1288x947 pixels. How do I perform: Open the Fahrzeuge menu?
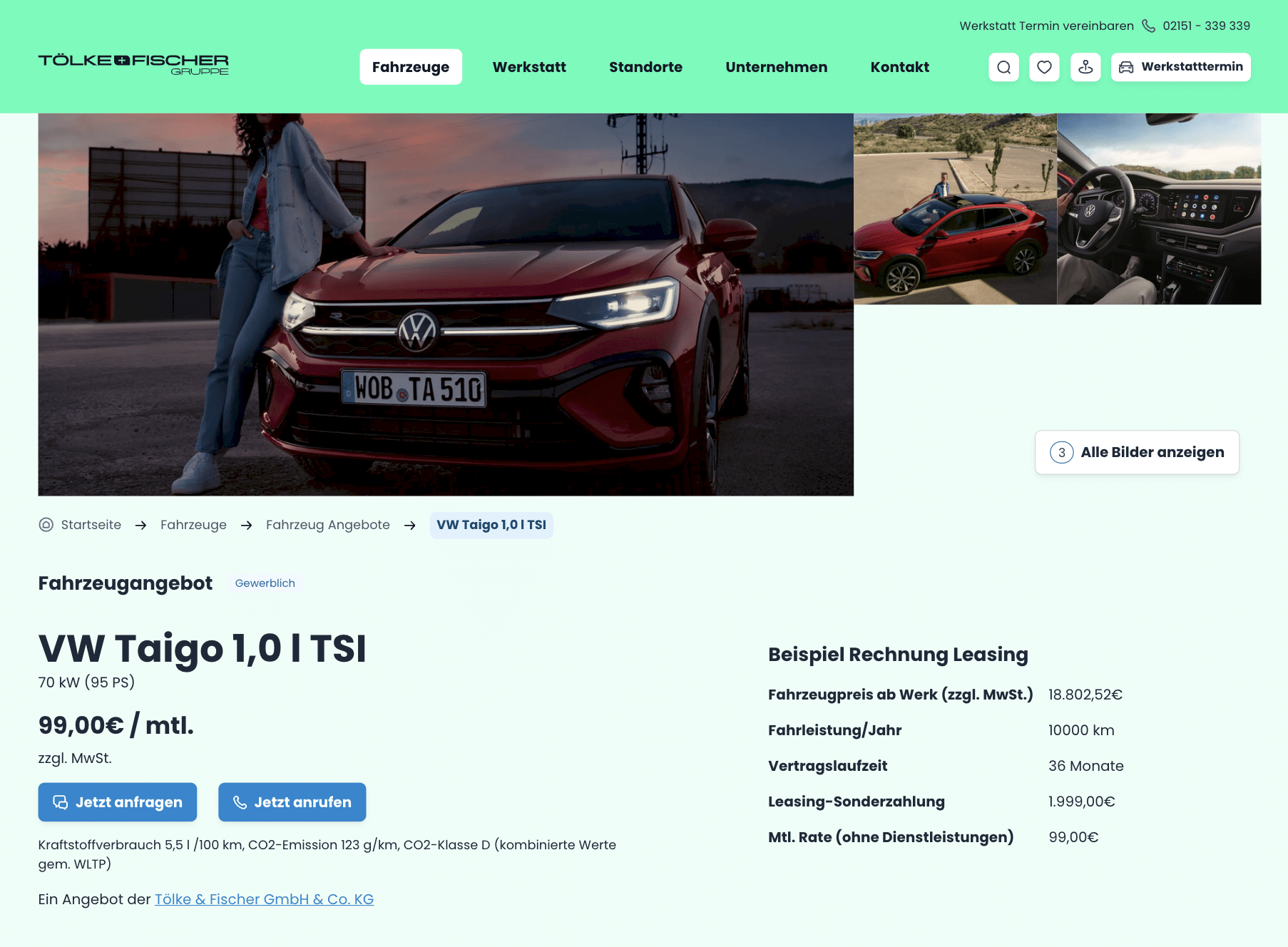(x=411, y=67)
